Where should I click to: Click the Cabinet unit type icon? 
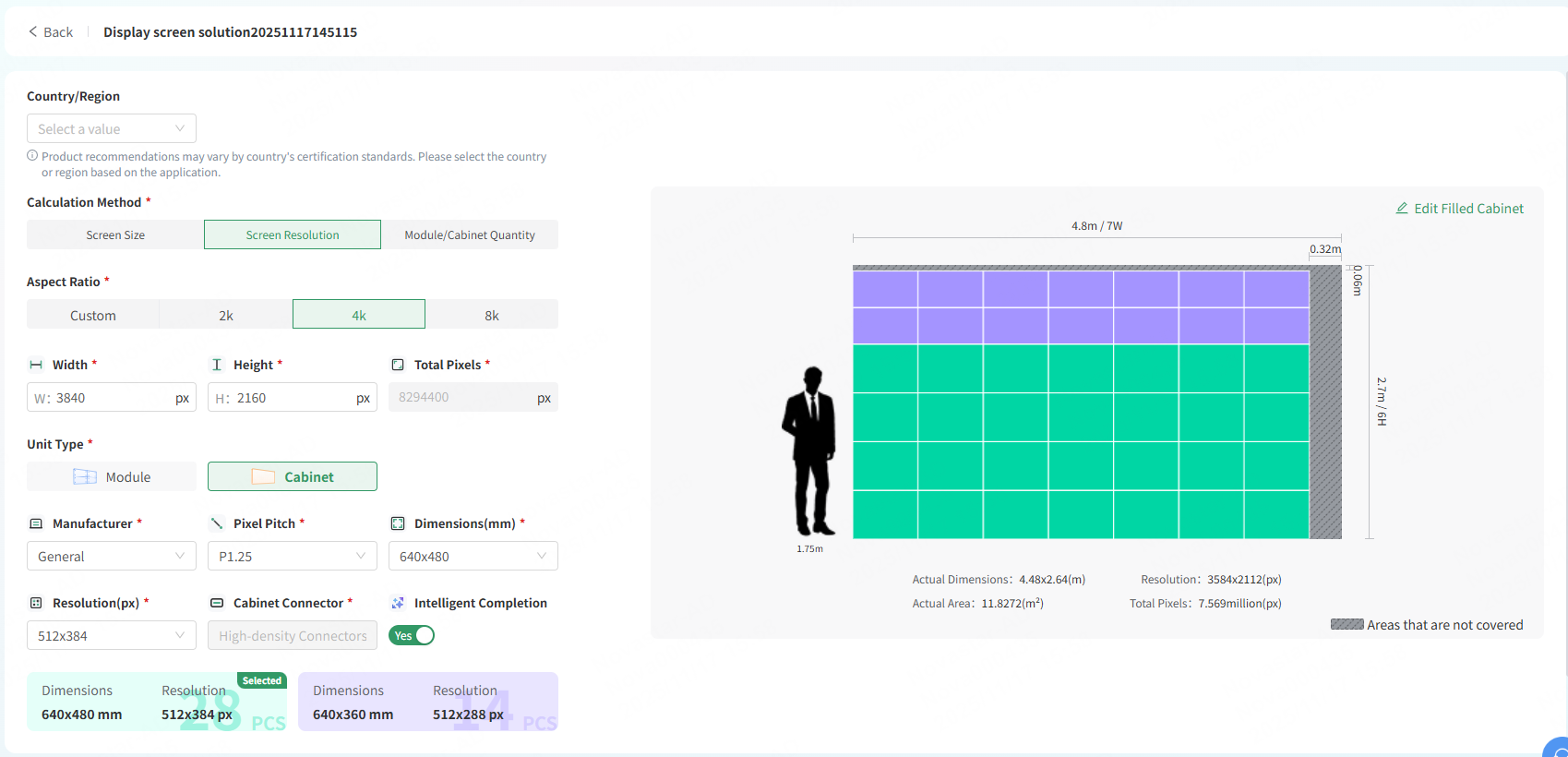(x=263, y=476)
